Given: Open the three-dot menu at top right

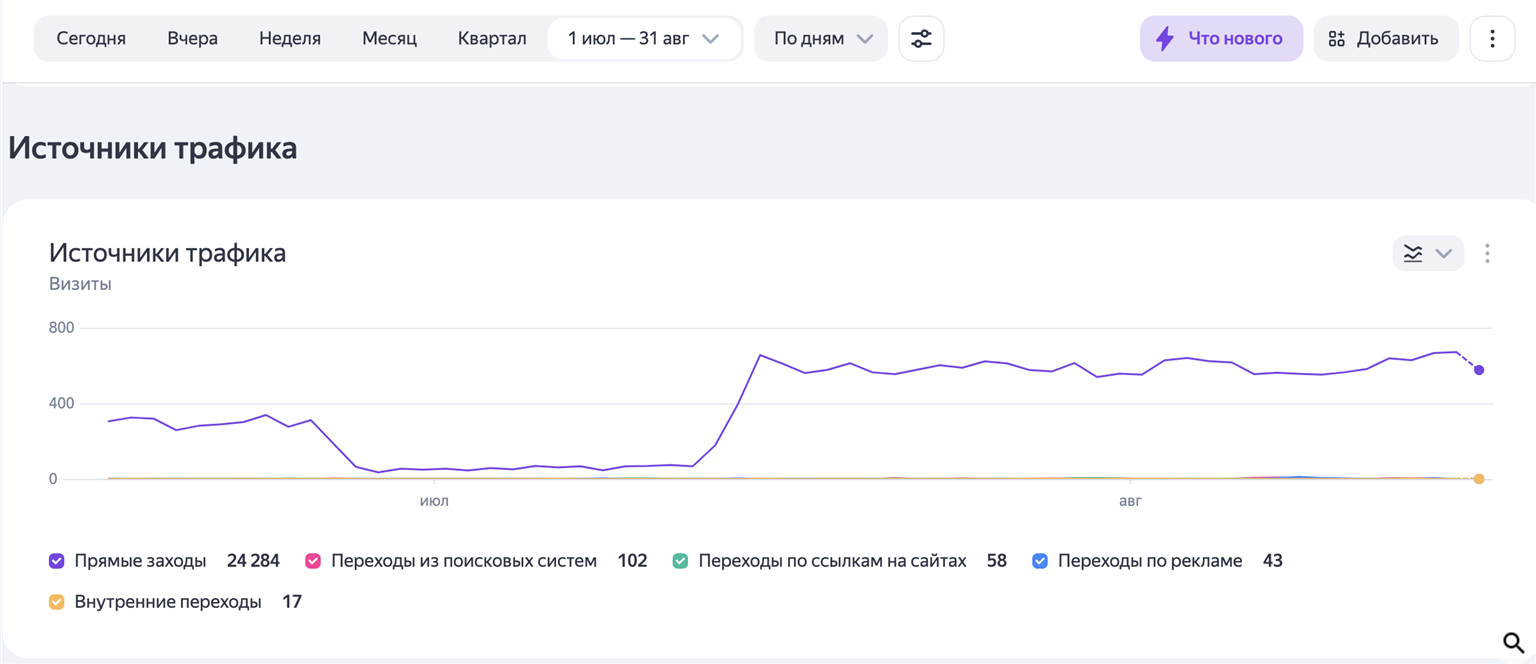Looking at the screenshot, I should point(1492,39).
